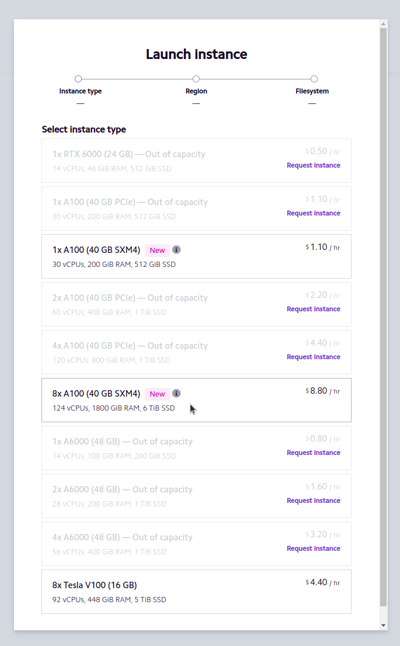Click info icon beside 8x A100 SXM4
The width and height of the screenshot is (400, 646).
point(176,393)
